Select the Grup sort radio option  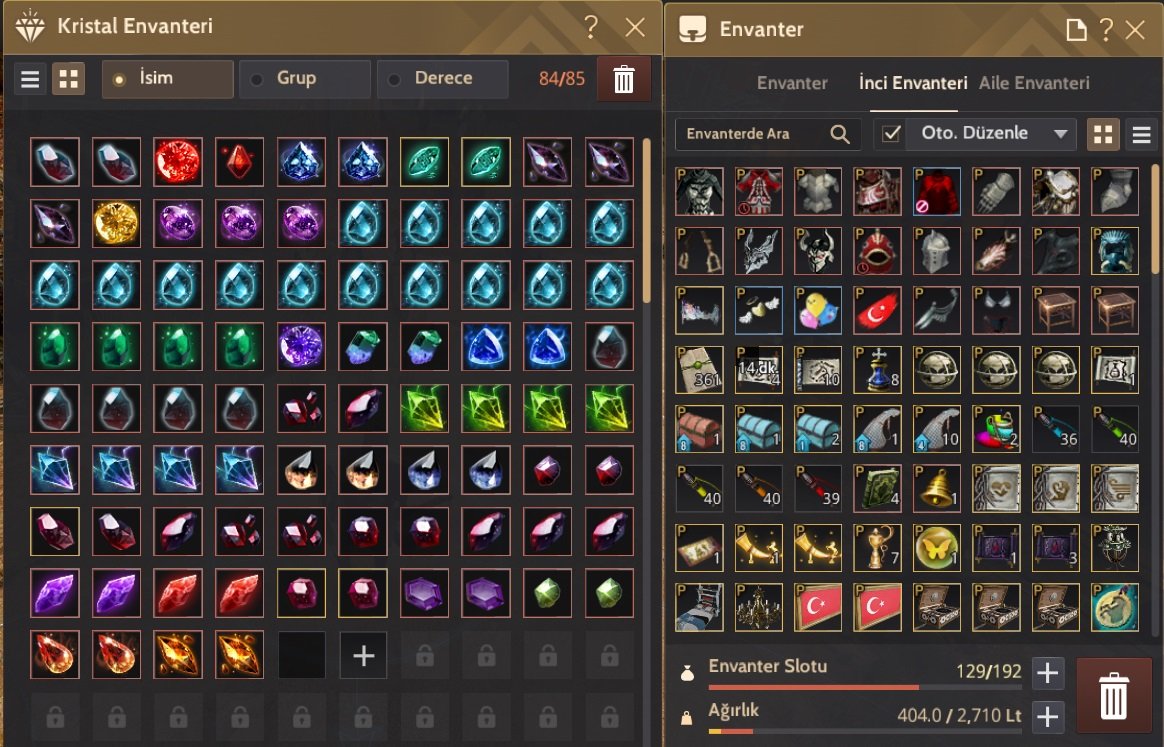(x=305, y=79)
